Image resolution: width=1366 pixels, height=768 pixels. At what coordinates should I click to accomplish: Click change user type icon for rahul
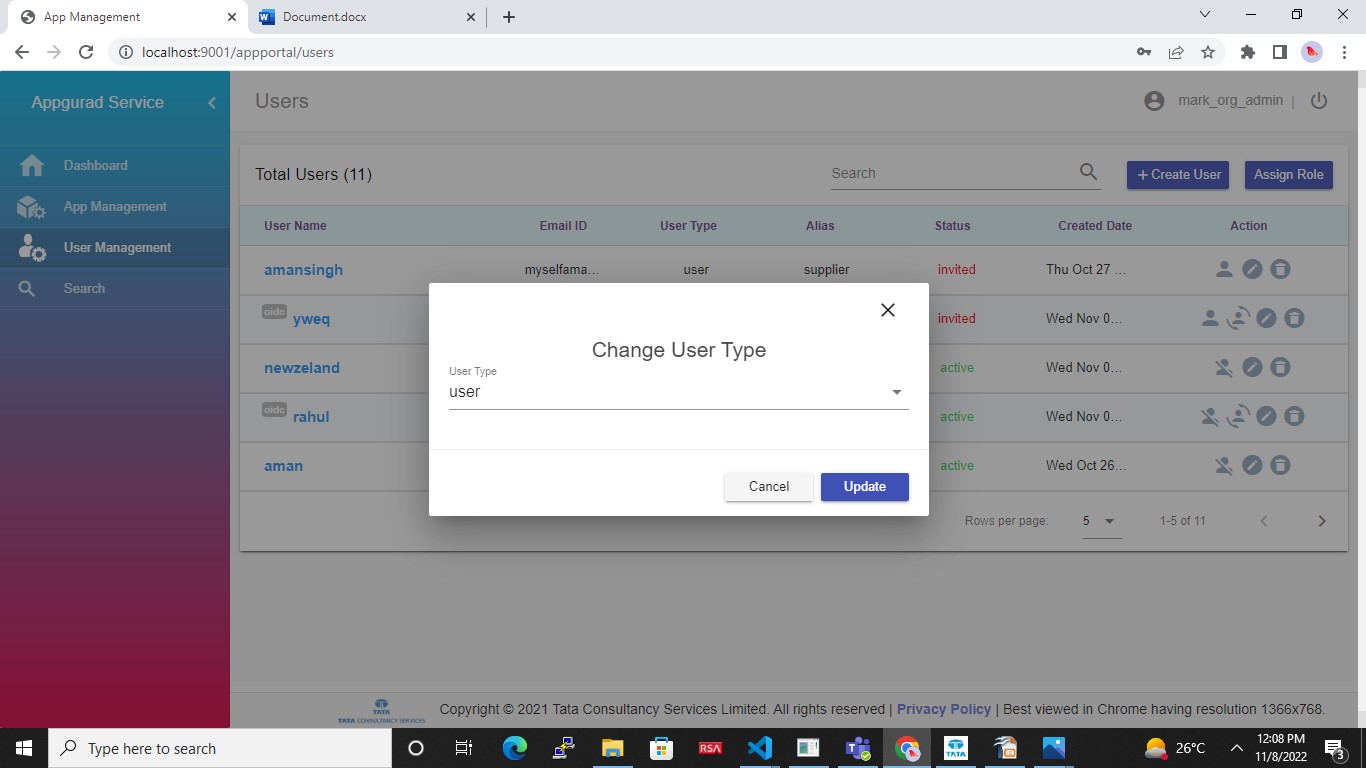click(x=1238, y=416)
